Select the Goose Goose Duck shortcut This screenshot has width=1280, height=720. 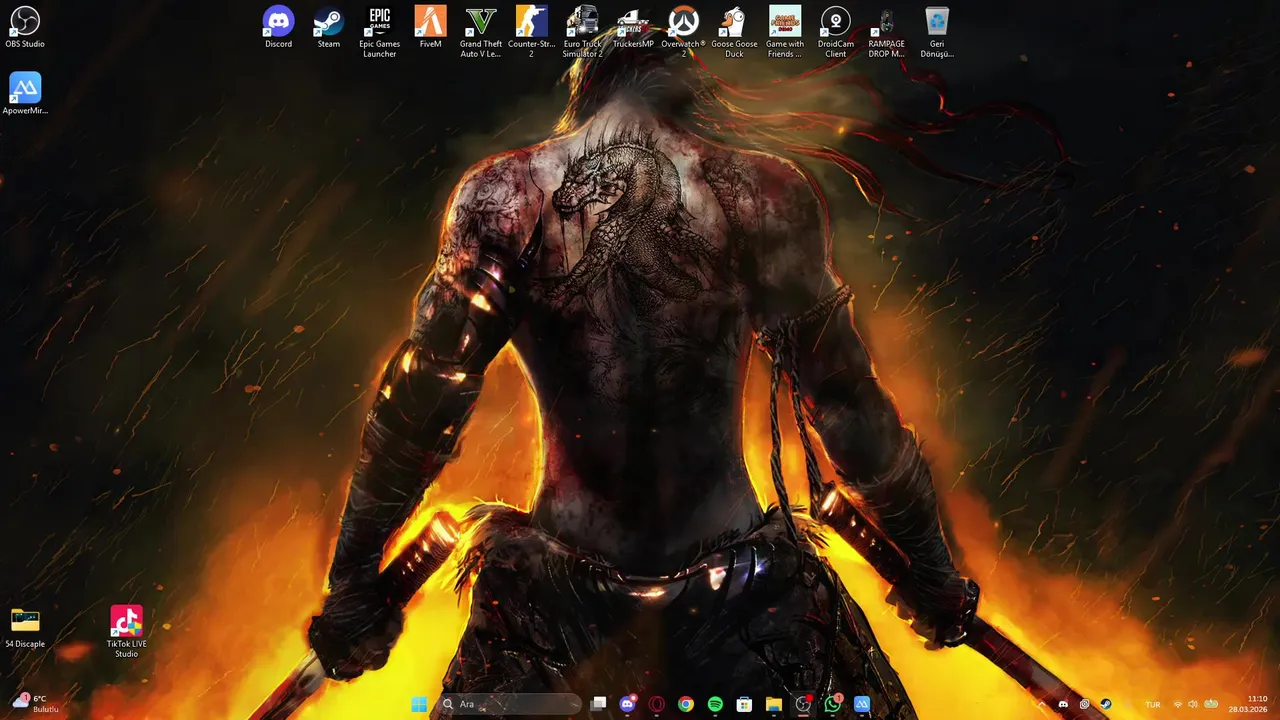click(734, 32)
